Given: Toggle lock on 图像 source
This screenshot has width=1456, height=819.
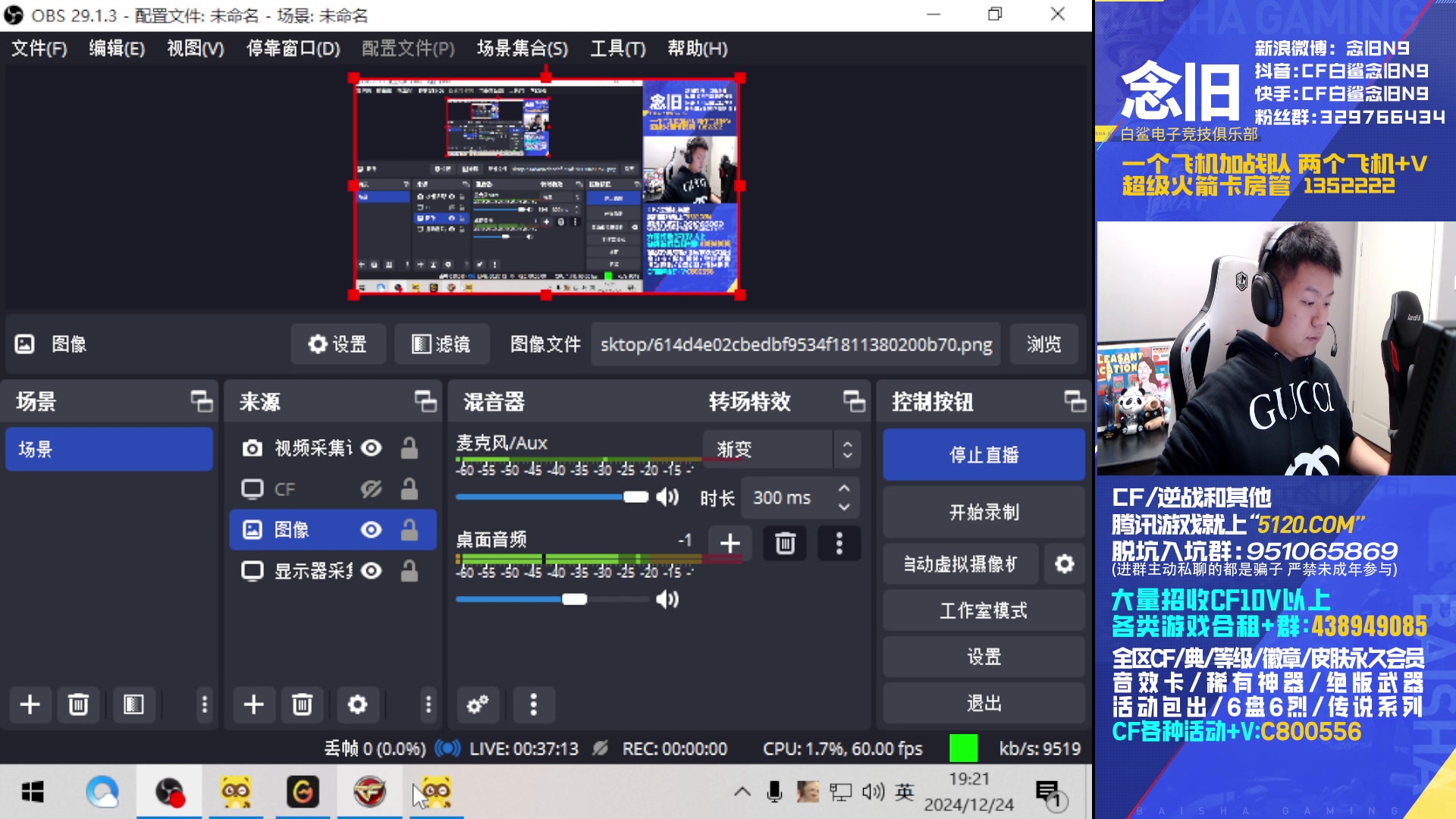Looking at the screenshot, I should [409, 529].
